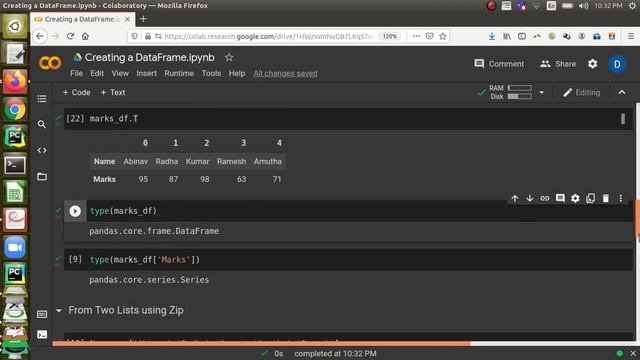
Task: Add a Text cell
Action: 113,93
